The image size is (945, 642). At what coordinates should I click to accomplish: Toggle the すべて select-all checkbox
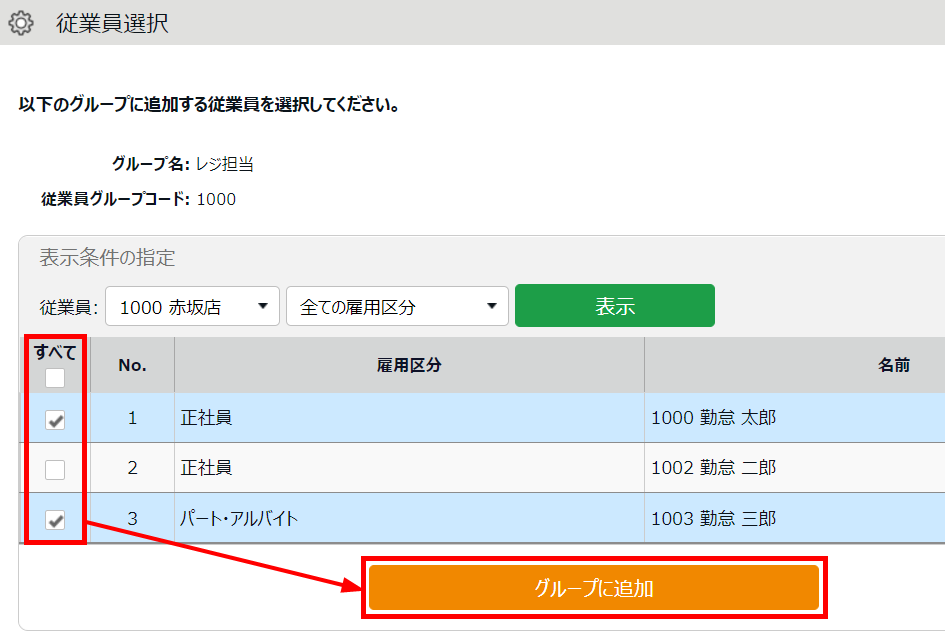pos(55,378)
